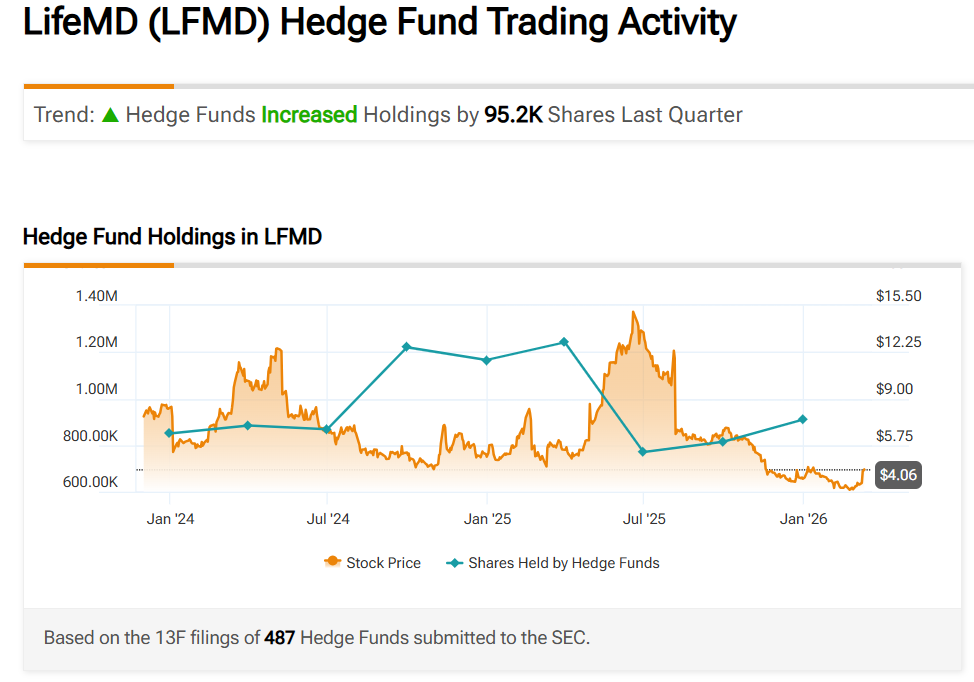Screen dimensions: 974x682
Task: Click the highest teal data point near 1.20M
Action: coord(564,342)
